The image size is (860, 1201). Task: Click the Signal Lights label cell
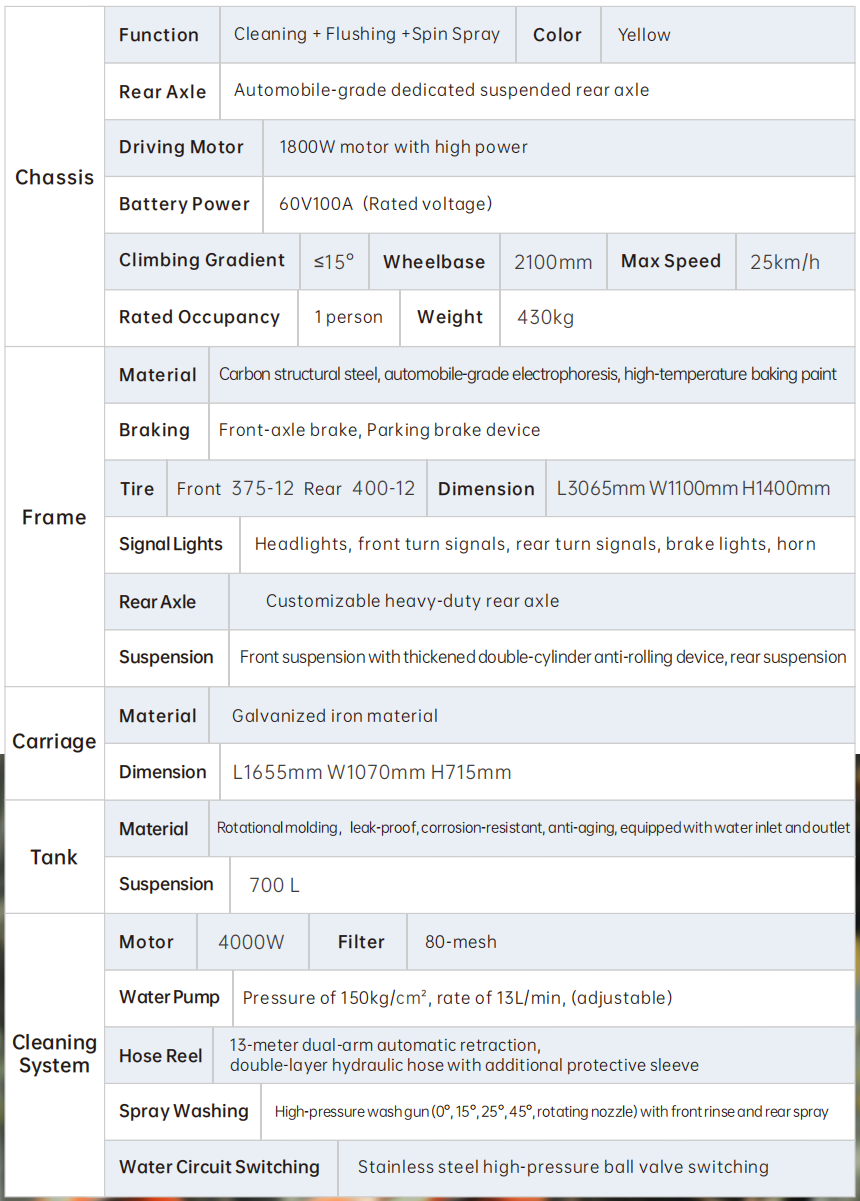(172, 545)
